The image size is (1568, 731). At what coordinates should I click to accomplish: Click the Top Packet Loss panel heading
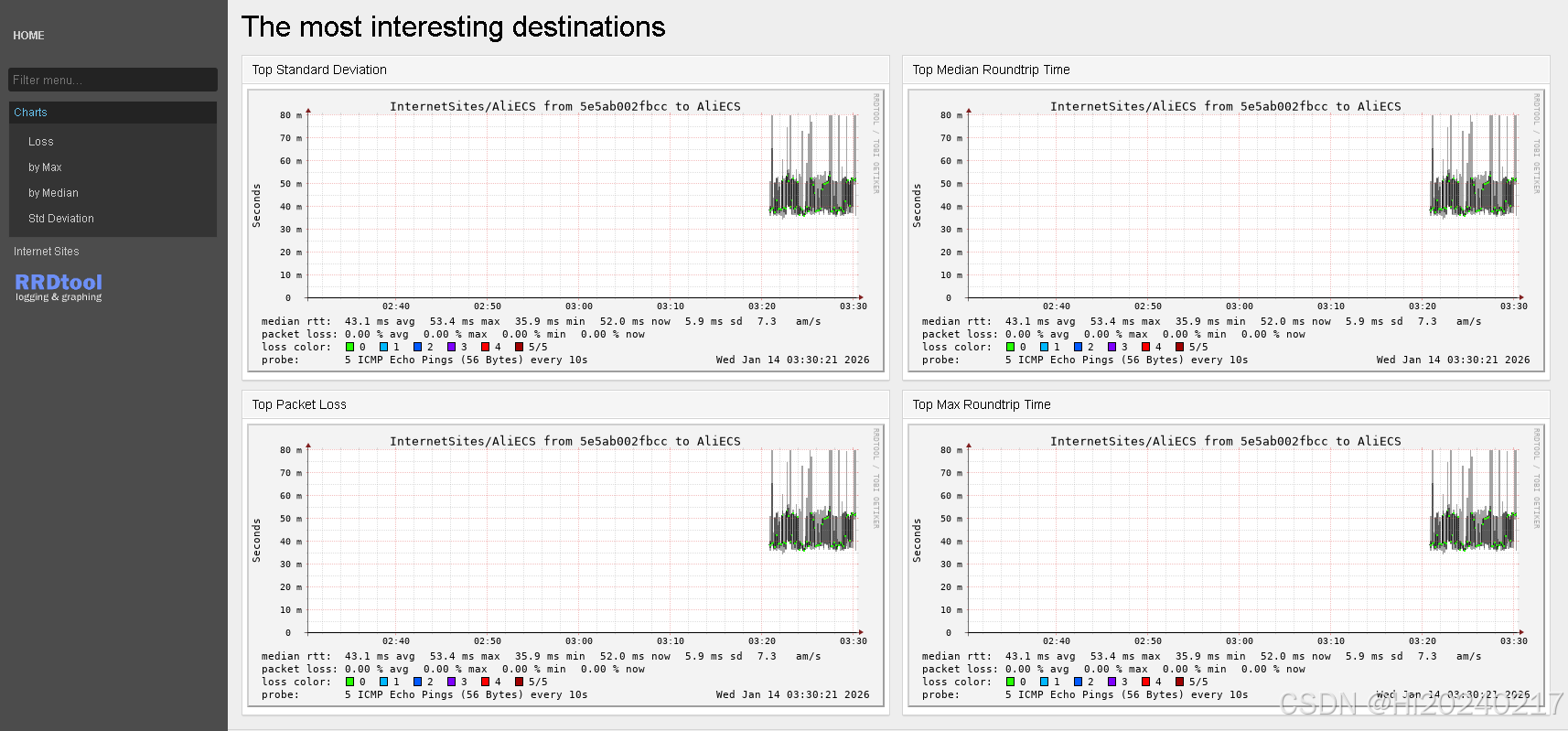point(299,404)
